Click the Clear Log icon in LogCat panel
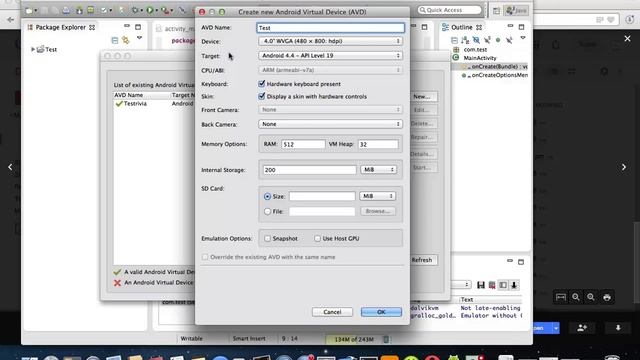 click(492, 285)
